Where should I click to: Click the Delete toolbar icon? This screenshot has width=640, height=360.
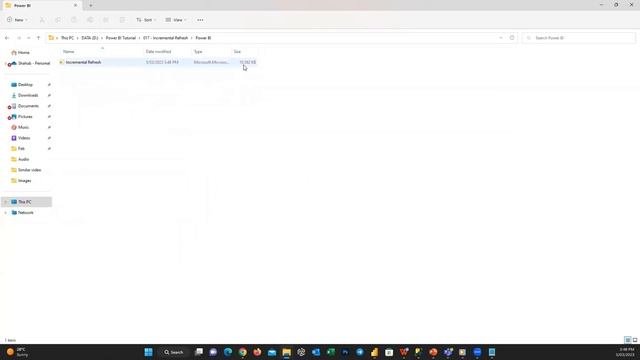coord(122,20)
